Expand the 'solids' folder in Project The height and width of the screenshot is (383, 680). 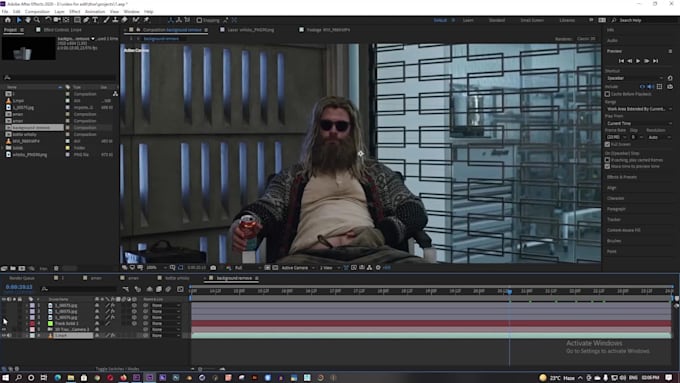tap(3, 148)
